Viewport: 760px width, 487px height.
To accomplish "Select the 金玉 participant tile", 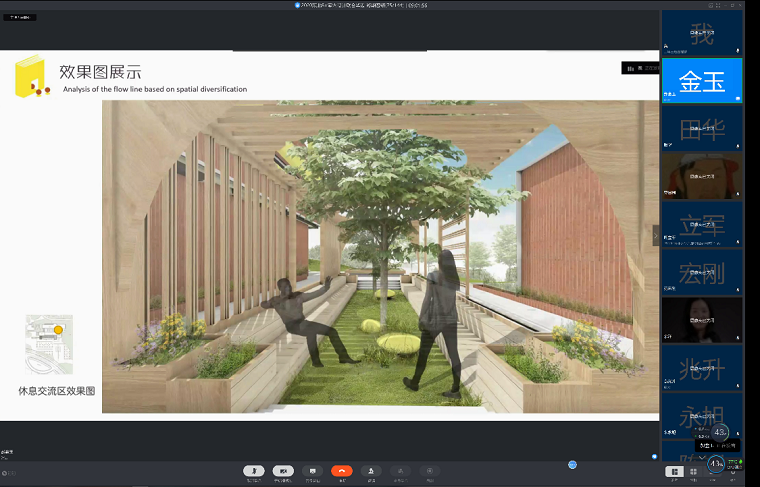I will pyautogui.click(x=701, y=80).
